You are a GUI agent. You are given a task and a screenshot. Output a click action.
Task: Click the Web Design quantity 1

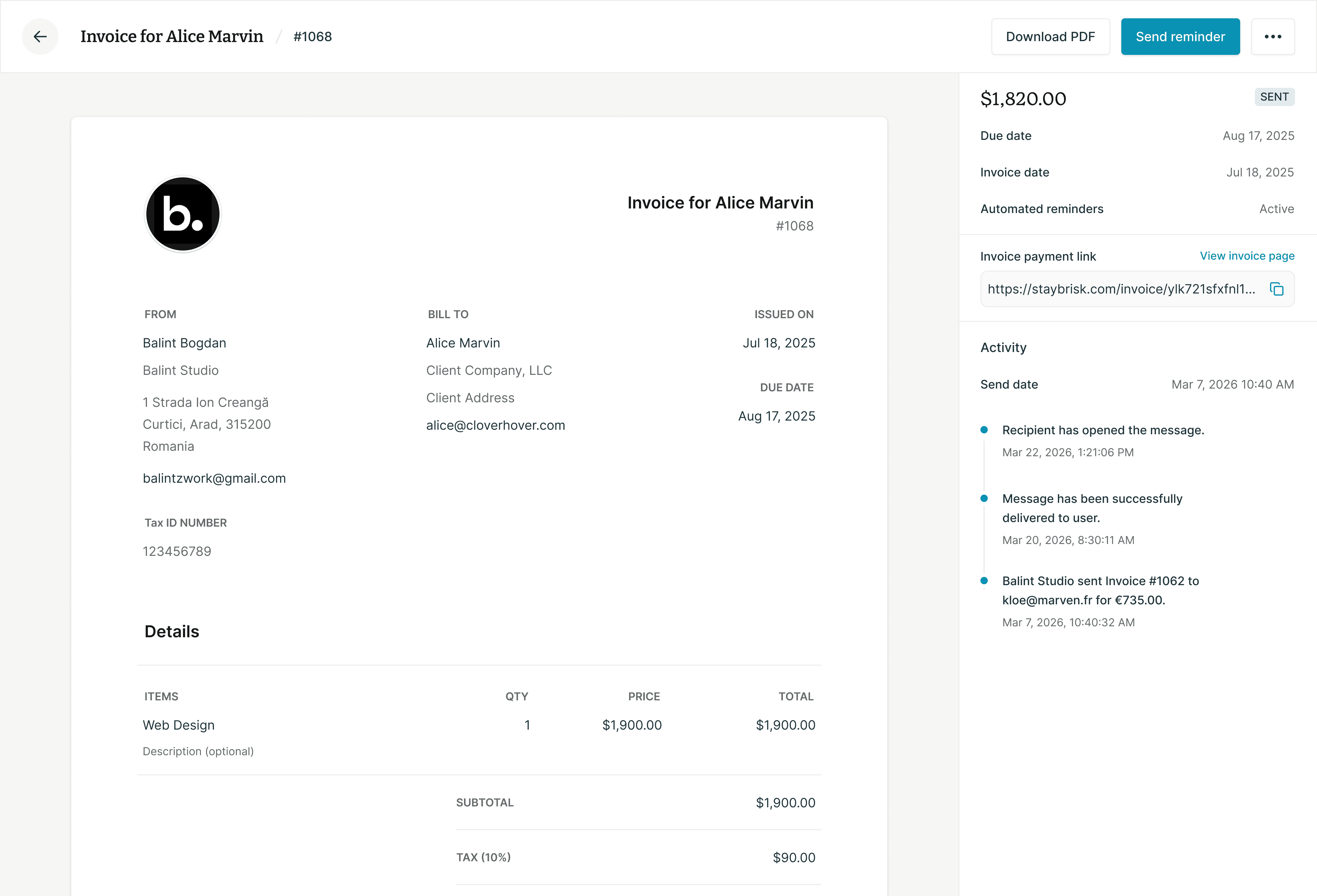[x=527, y=725]
